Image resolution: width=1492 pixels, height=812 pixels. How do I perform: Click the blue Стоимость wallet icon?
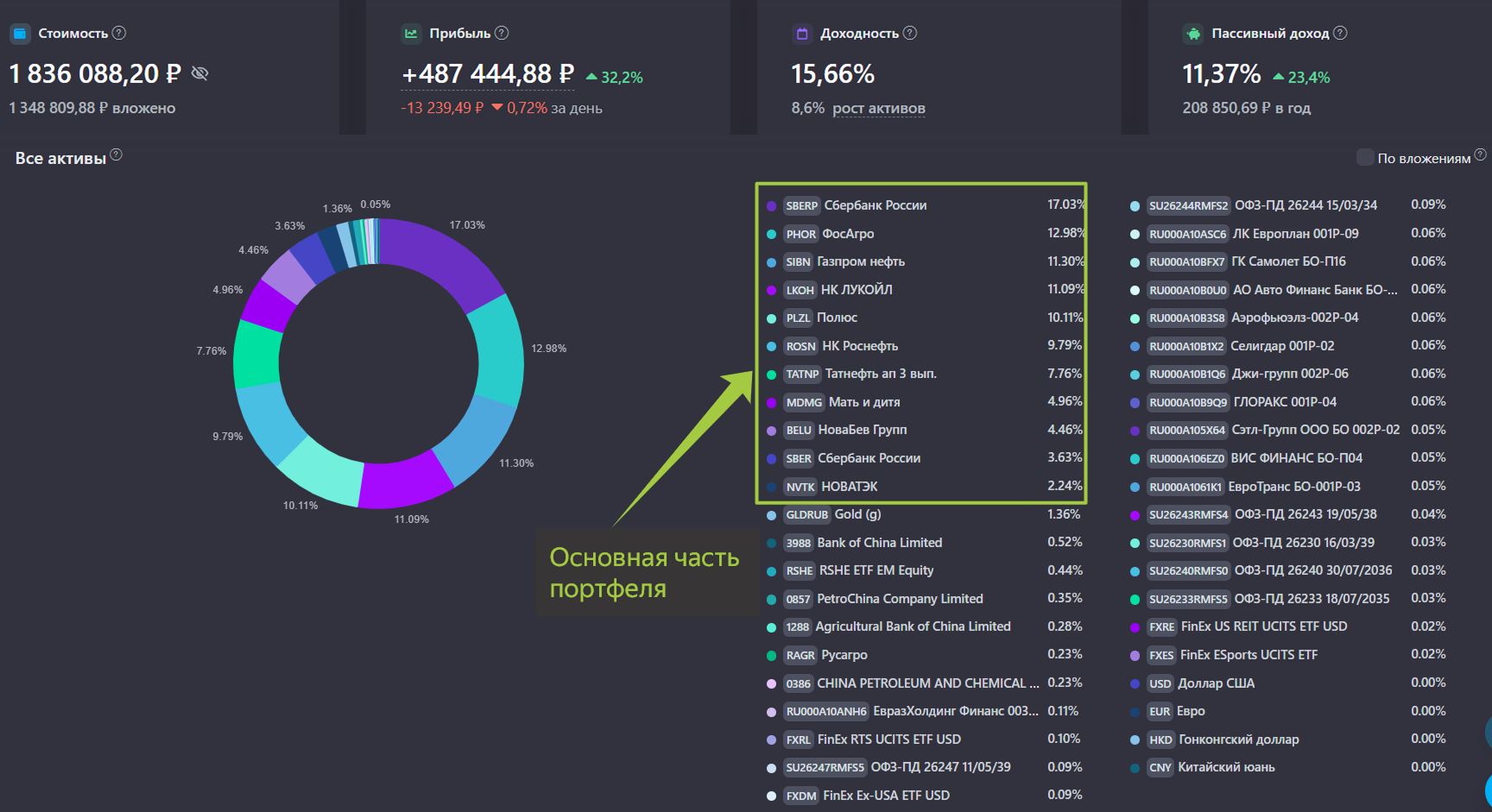click(x=20, y=34)
